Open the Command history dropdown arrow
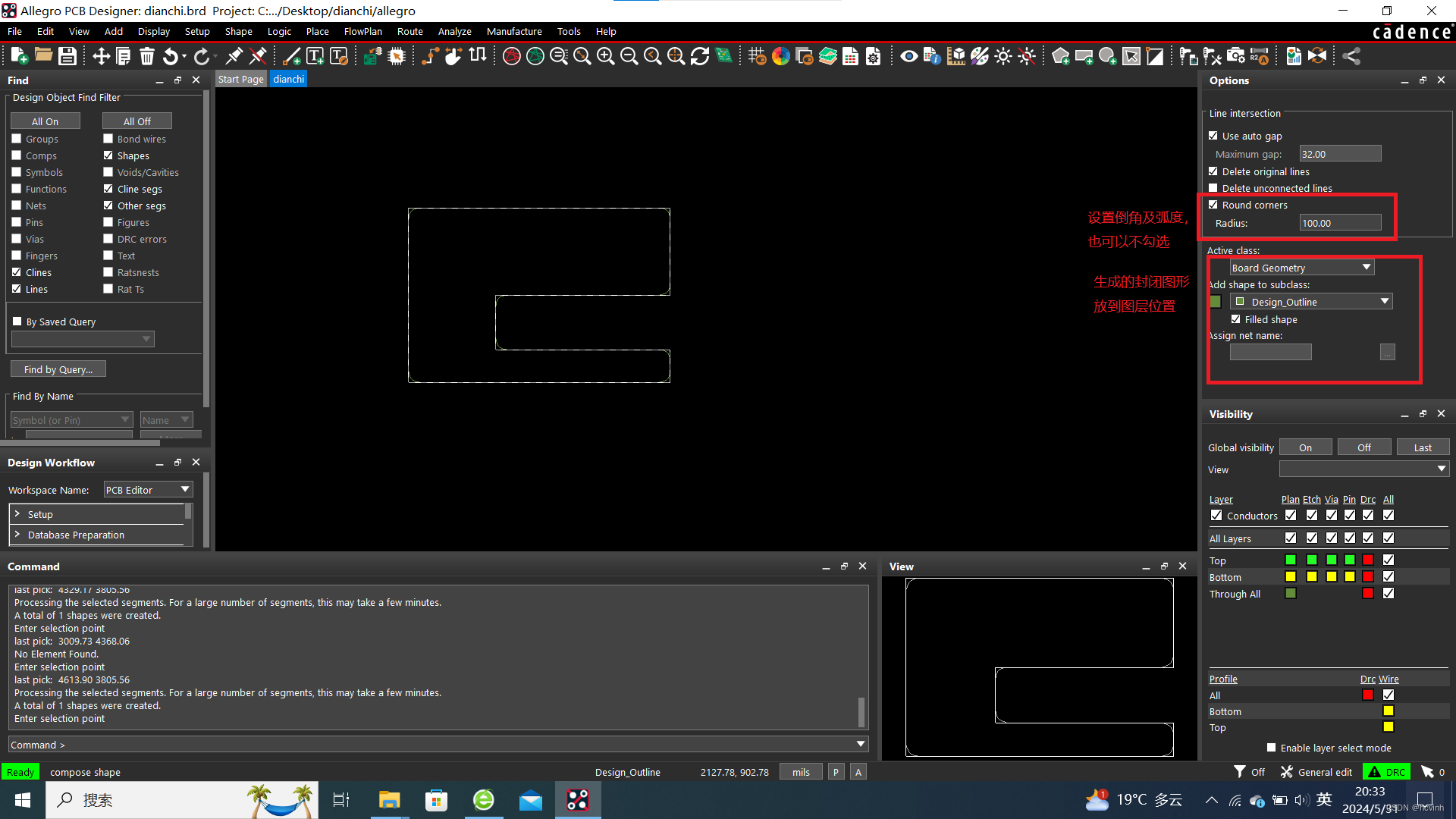Viewport: 1456px width, 819px height. tap(861, 744)
